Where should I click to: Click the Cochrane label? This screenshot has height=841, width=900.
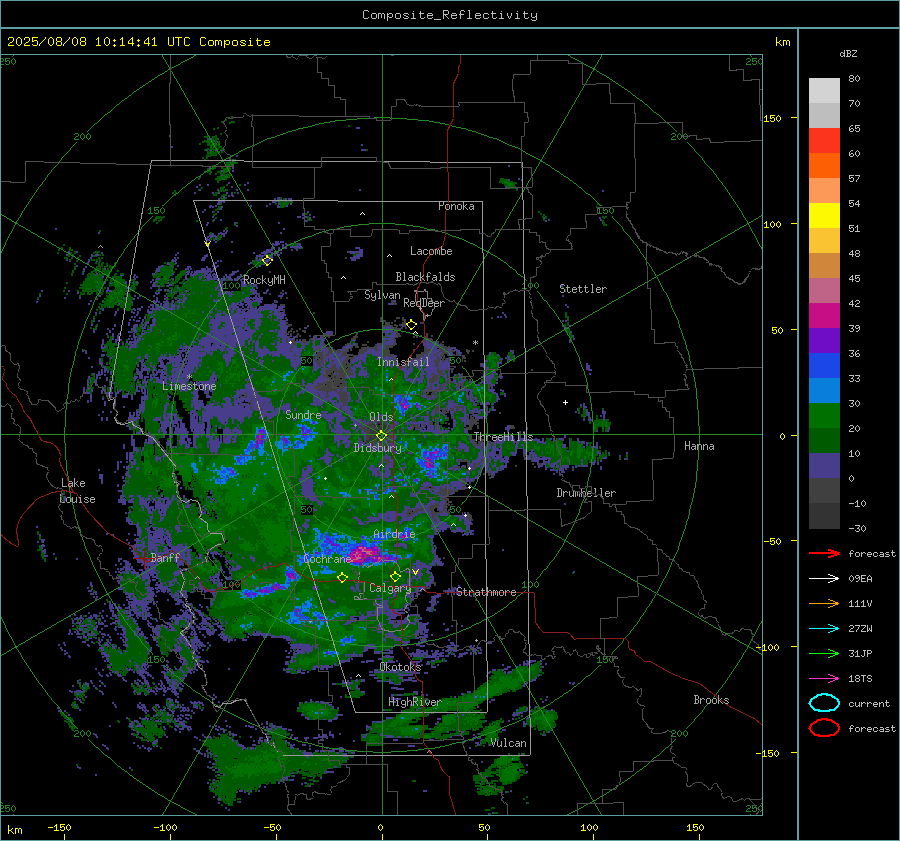point(327,559)
